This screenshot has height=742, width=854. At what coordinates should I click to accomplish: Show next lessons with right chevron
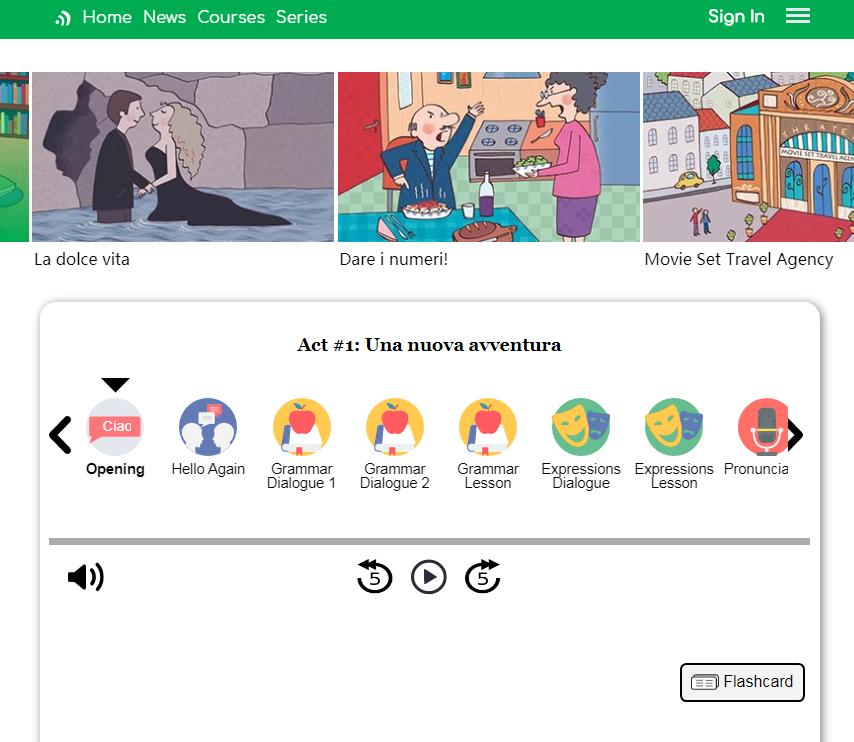click(x=796, y=435)
